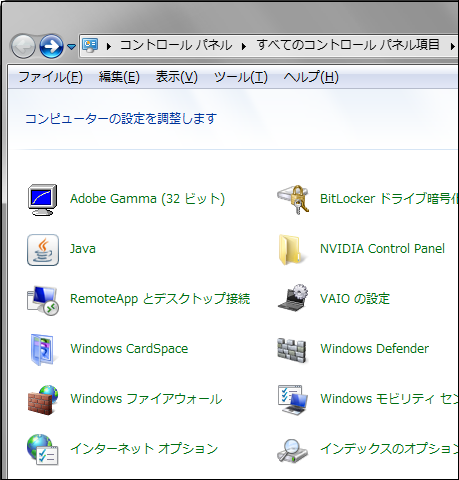Screen dimensions: 459x480
Task: Open the Adobe Gamma monitor icon
Action: (x=42, y=200)
